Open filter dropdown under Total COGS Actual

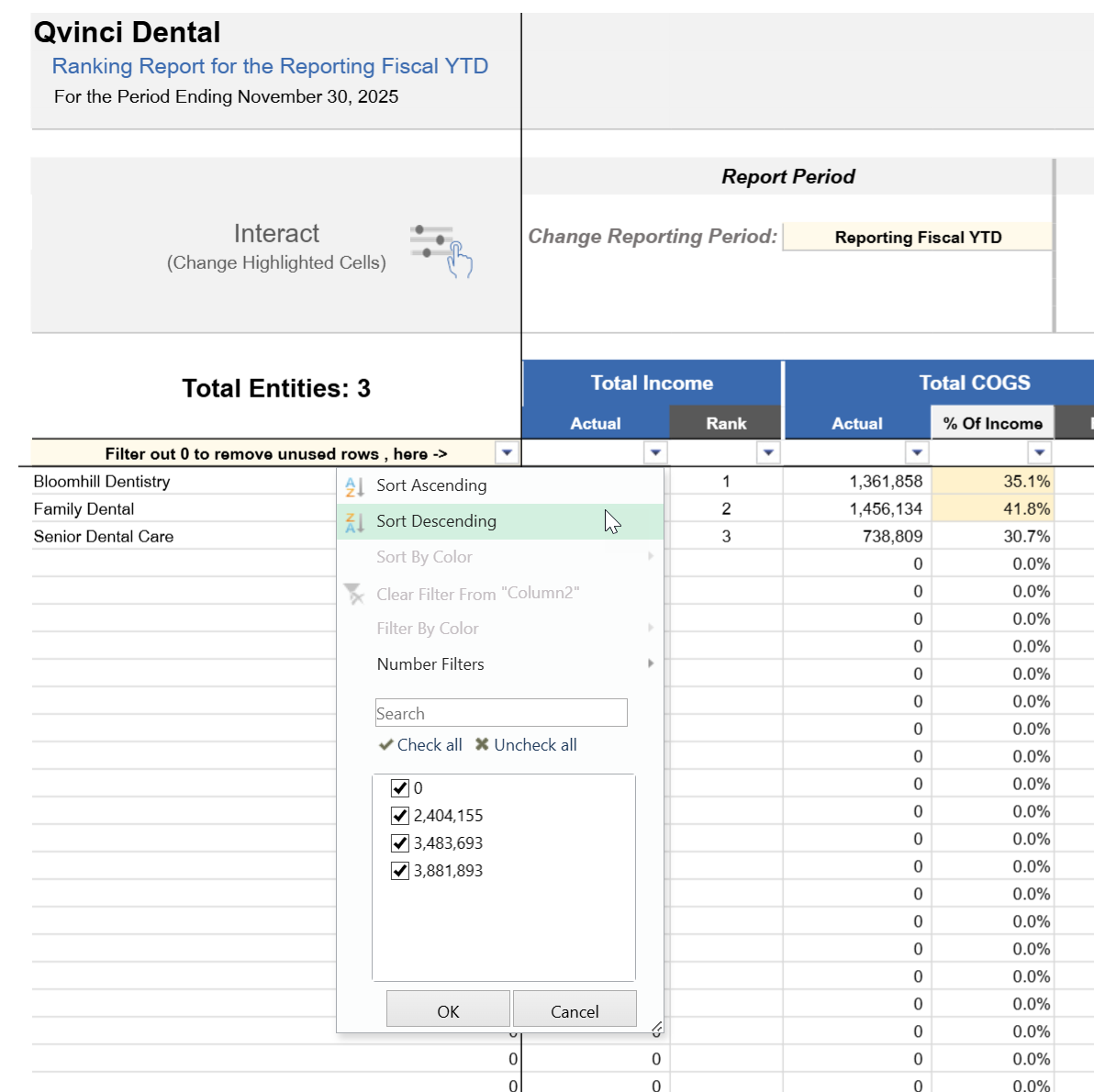[916, 452]
